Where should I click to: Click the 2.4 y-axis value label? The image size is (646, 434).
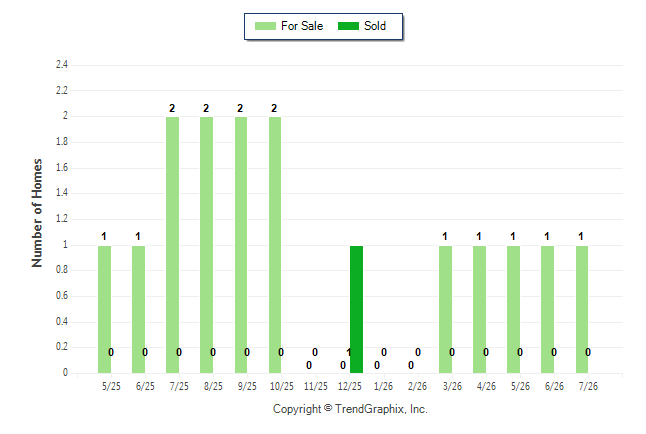coord(62,64)
